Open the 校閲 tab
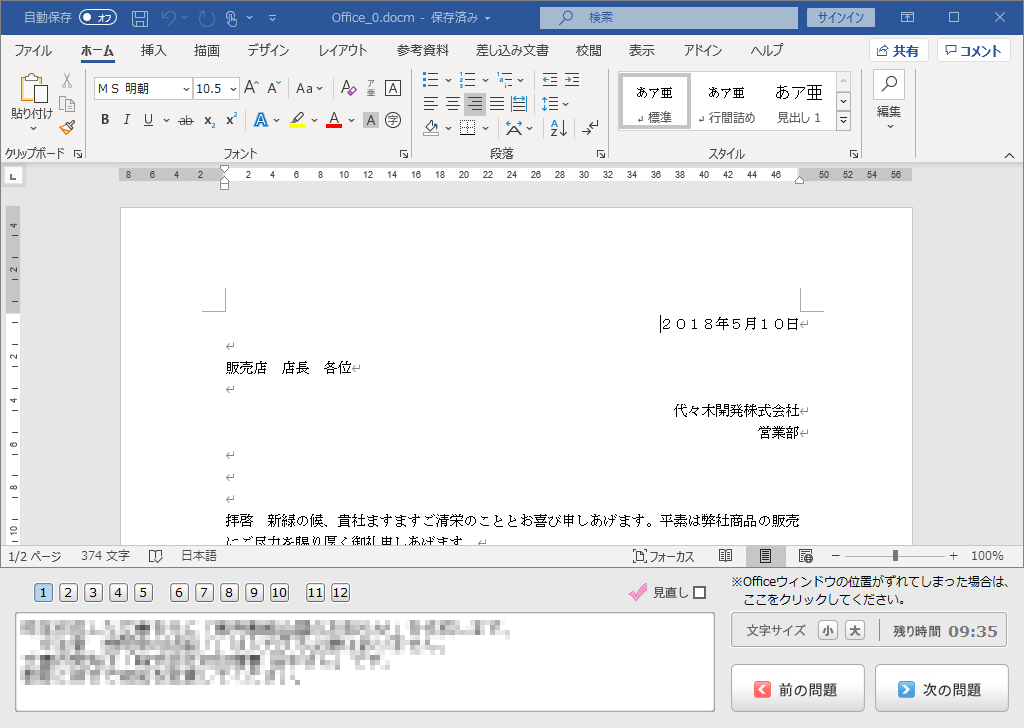Image resolution: width=1024 pixels, height=728 pixels. click(x=588, y=51)
